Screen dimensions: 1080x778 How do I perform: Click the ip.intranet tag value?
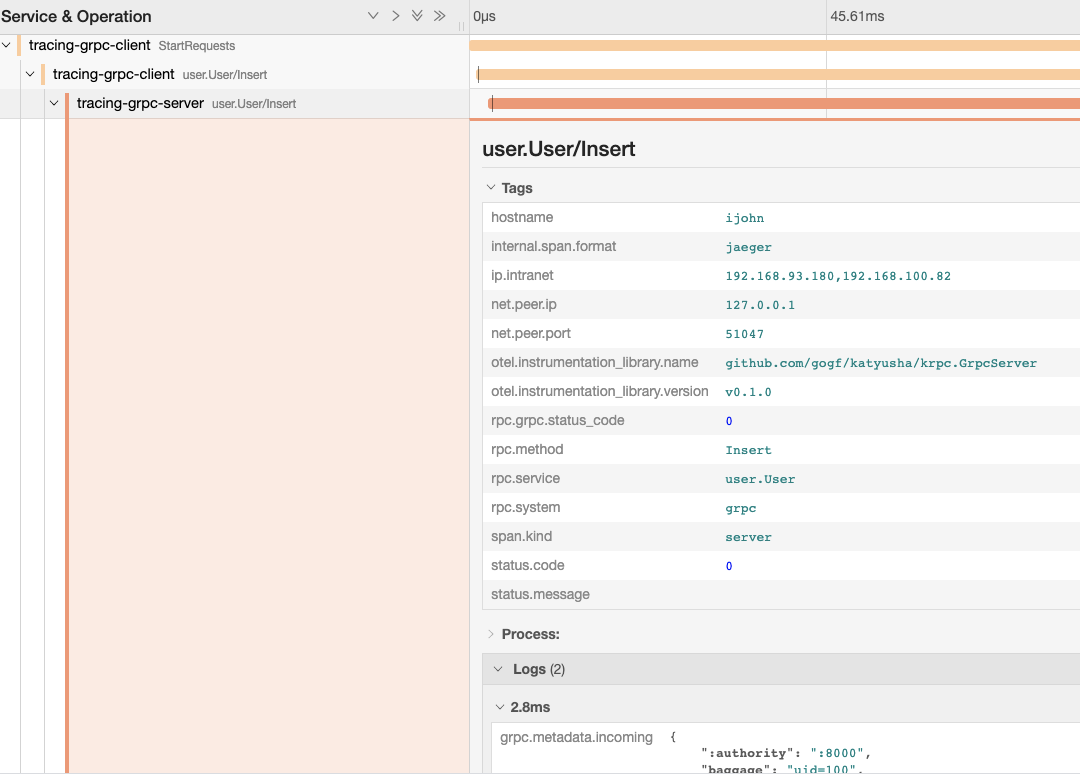pos(838,276)
